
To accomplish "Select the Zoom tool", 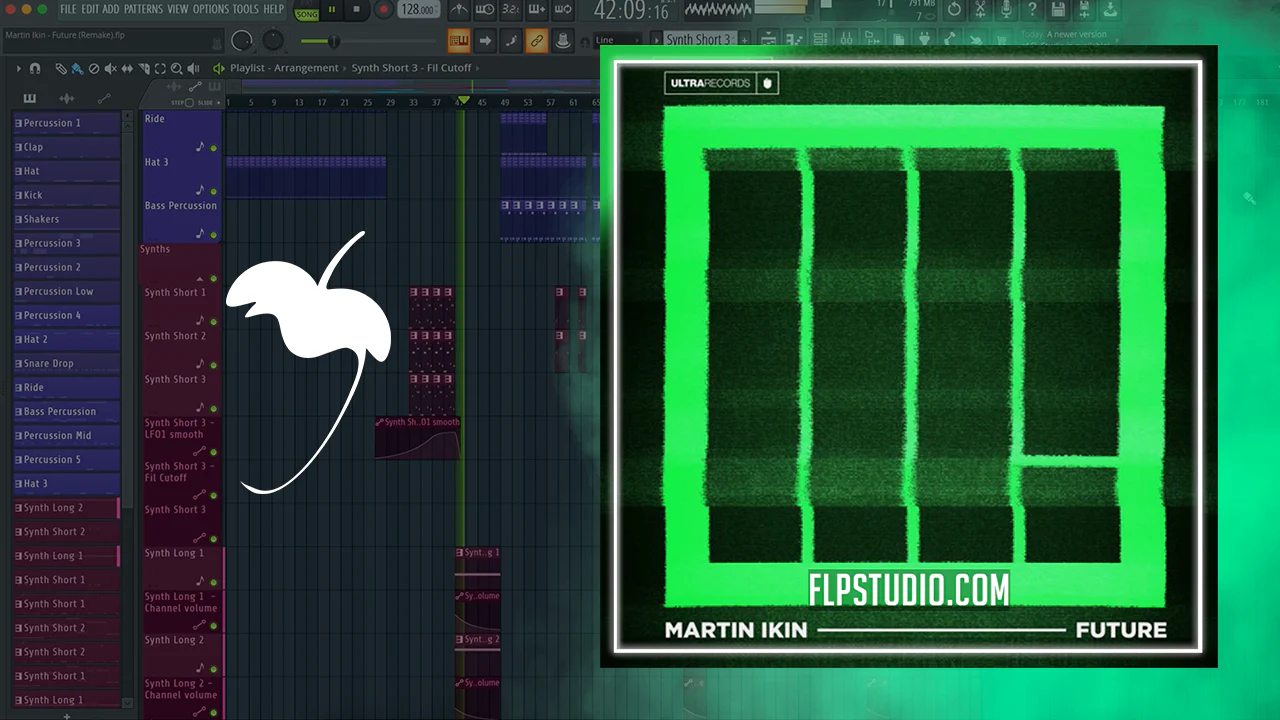I will (x=177, y=68).
